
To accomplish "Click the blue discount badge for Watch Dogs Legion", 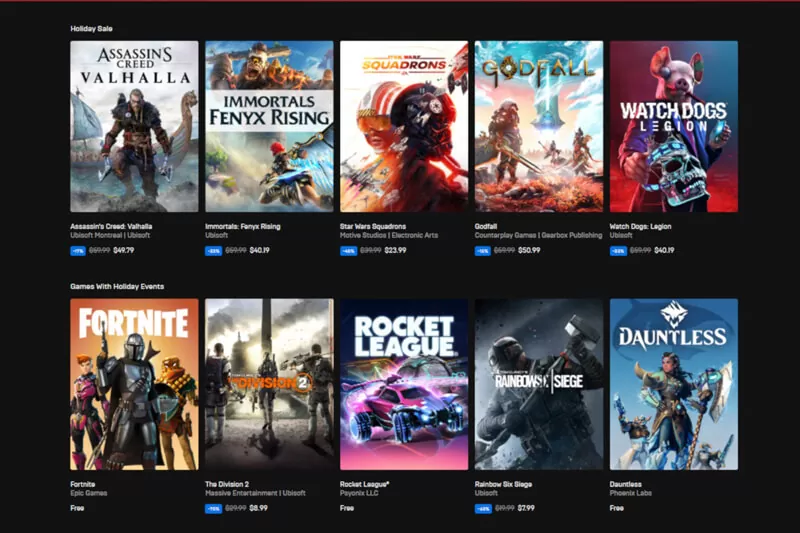I will (618, 251).
